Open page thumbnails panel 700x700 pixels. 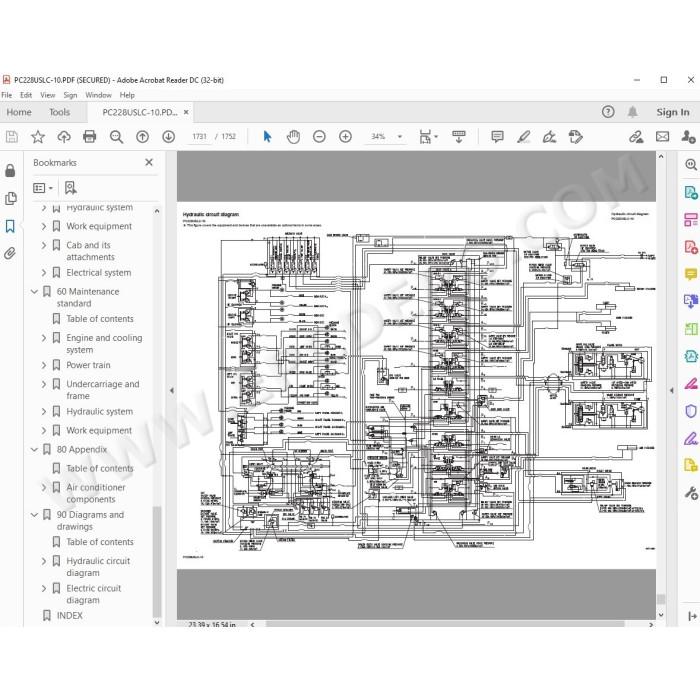[11, 198]
